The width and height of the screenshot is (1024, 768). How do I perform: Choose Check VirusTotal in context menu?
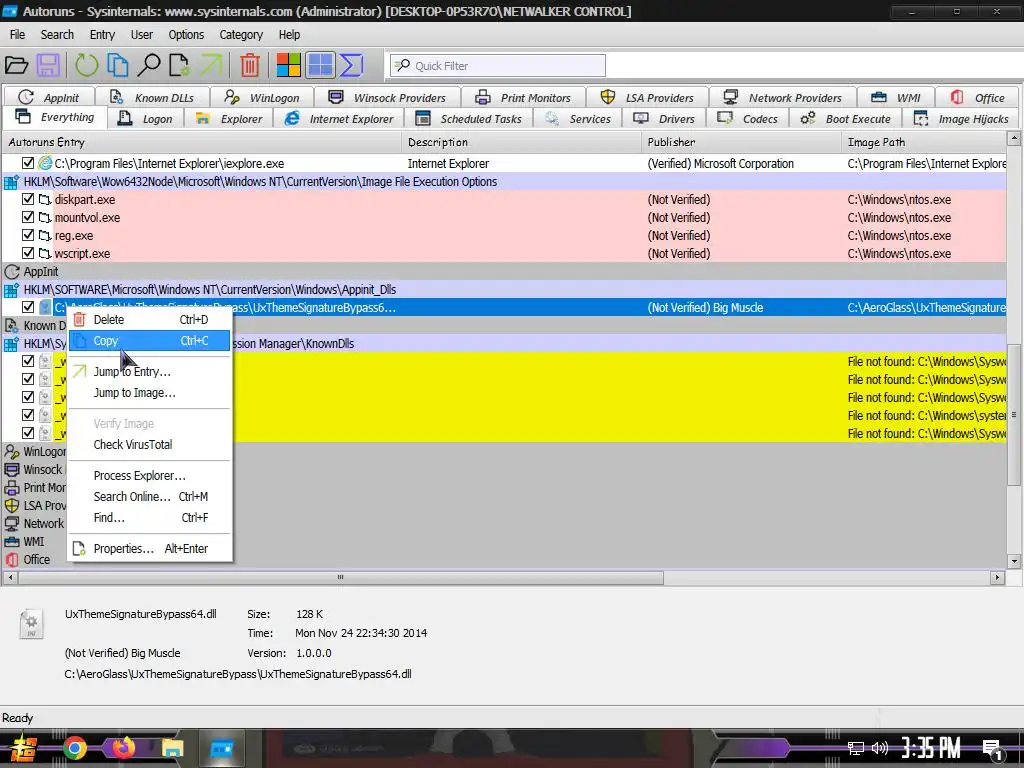[x=150, y=445]
